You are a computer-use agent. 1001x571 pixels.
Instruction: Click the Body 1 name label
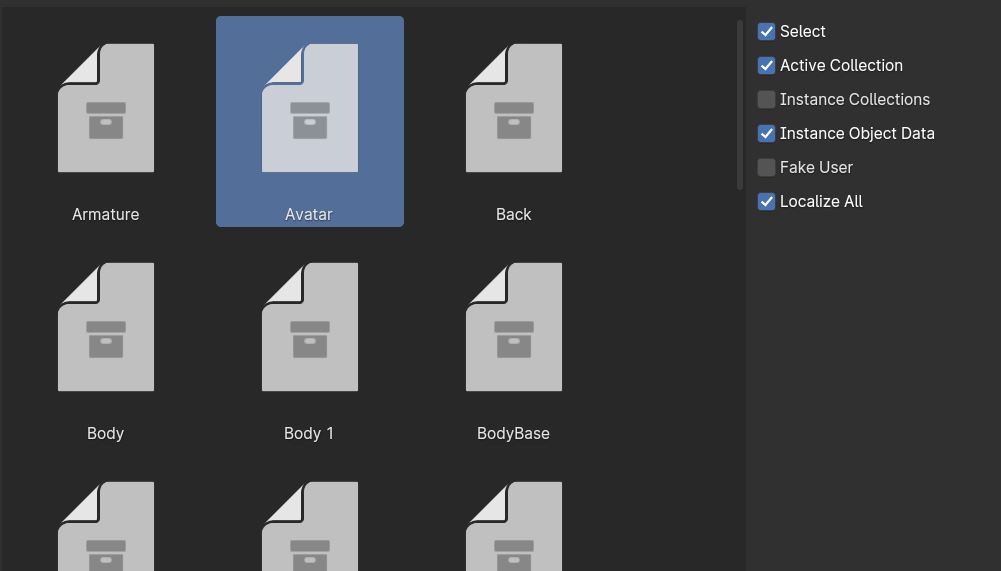click(x=309, y=433)
